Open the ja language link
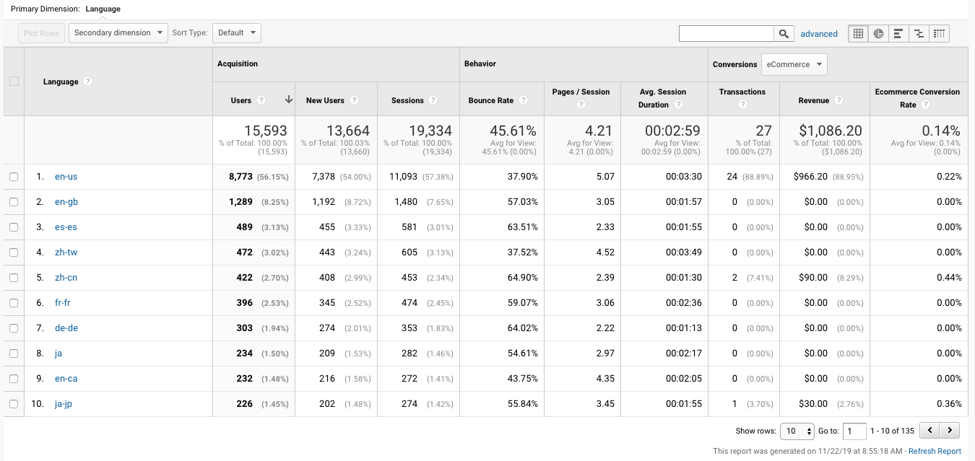The height and width of the screenshot is (461, 975). pyautogui.click(x=58, y=353)
